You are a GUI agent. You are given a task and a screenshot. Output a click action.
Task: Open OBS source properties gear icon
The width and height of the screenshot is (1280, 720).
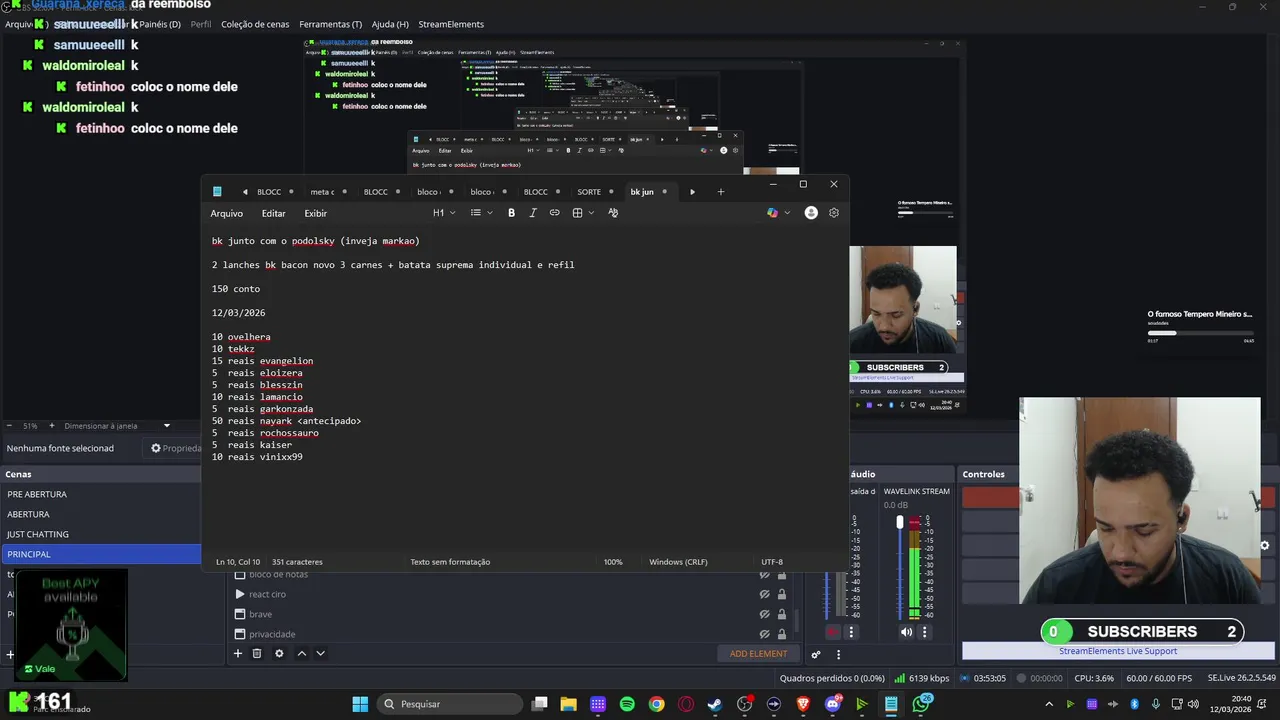click(x=279, y=653)
